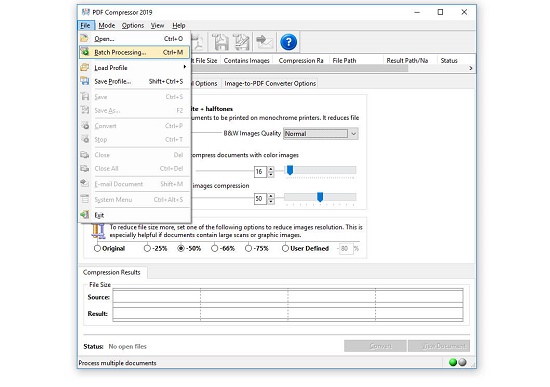Click the horizontal scrollbar of file list
The width and height of the screenshot is (550, 387).
[300, 68]
